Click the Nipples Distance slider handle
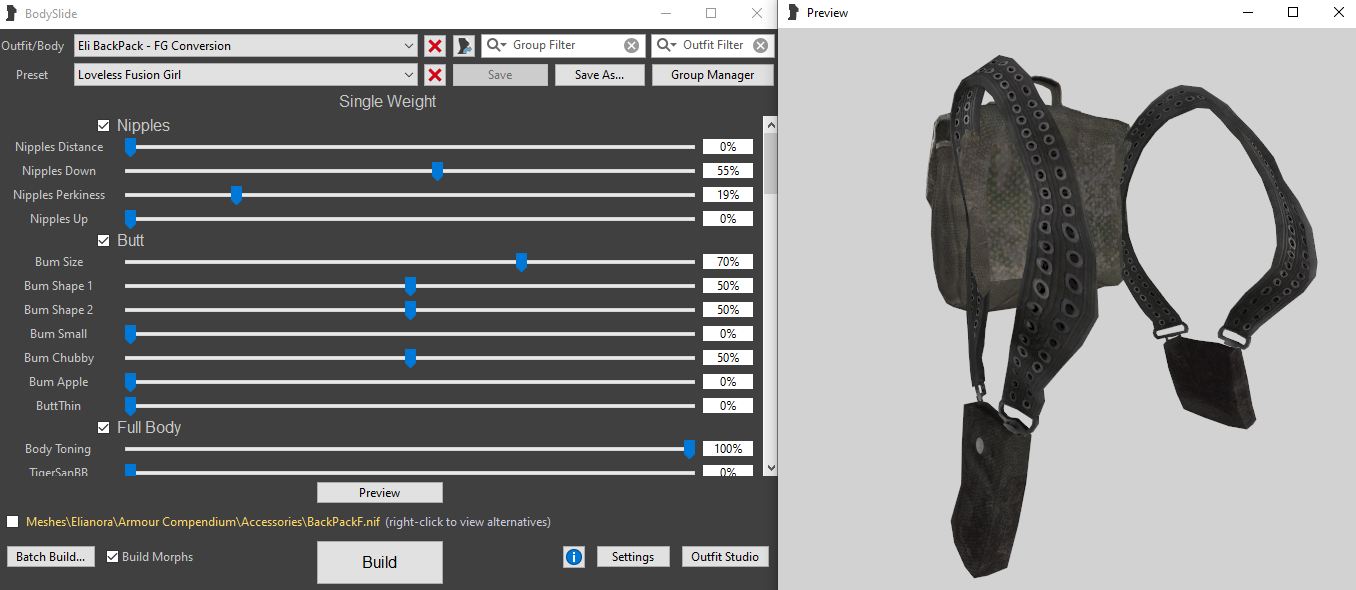Screen dimensions: 1356x590 (x=130, y=148)
